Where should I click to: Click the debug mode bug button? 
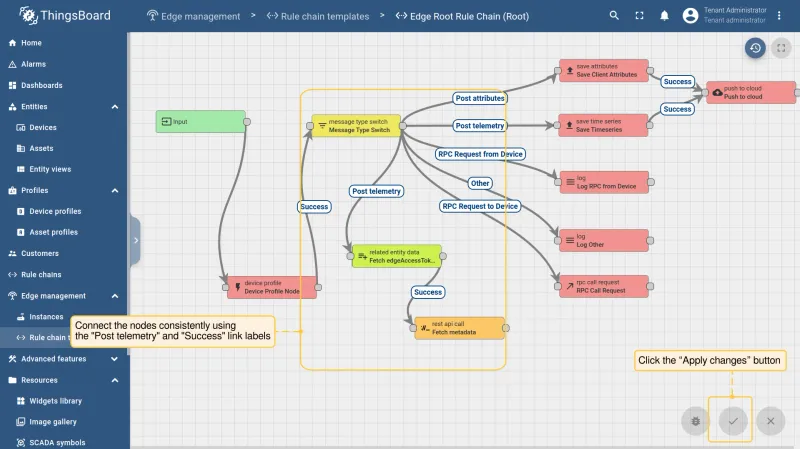point(695,421)
